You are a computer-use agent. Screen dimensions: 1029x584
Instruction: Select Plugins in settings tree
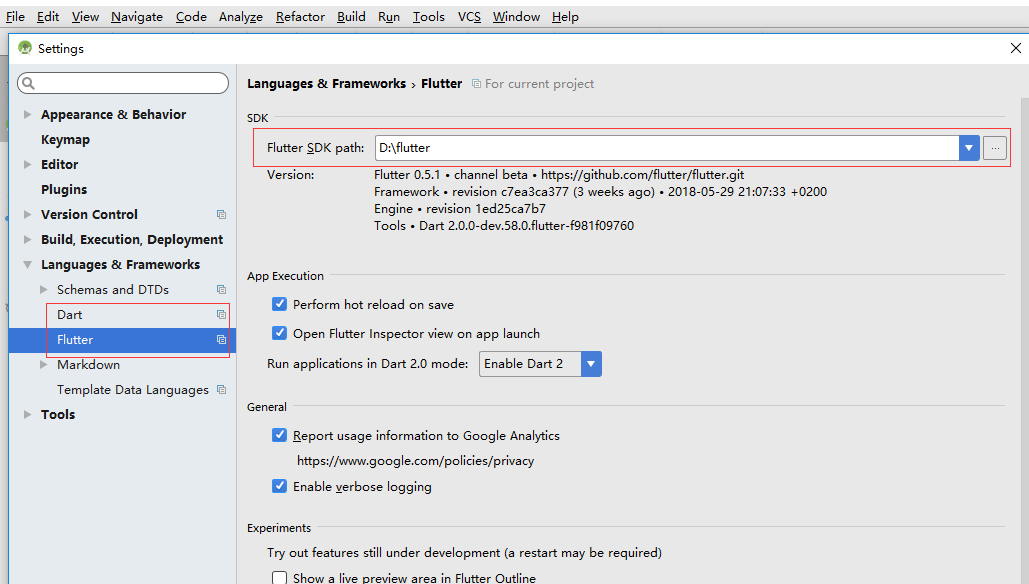point(64,189)
